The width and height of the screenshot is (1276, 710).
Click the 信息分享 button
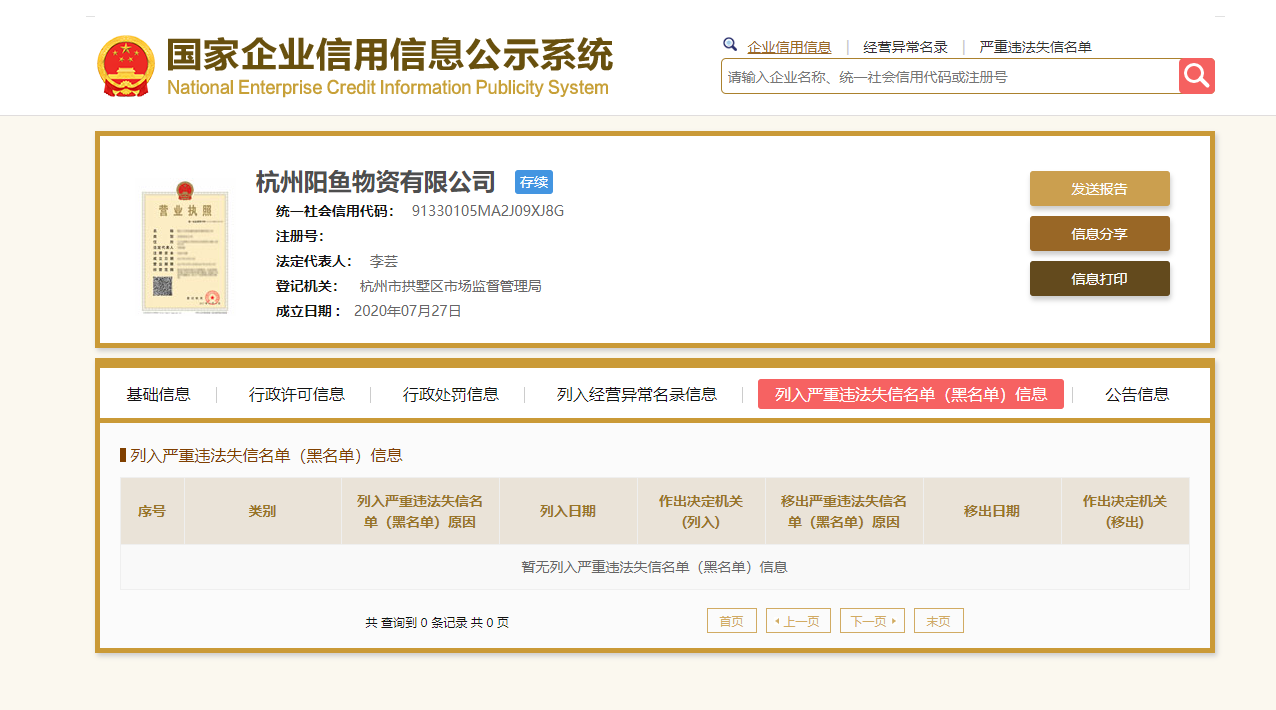click(1100, 234)
